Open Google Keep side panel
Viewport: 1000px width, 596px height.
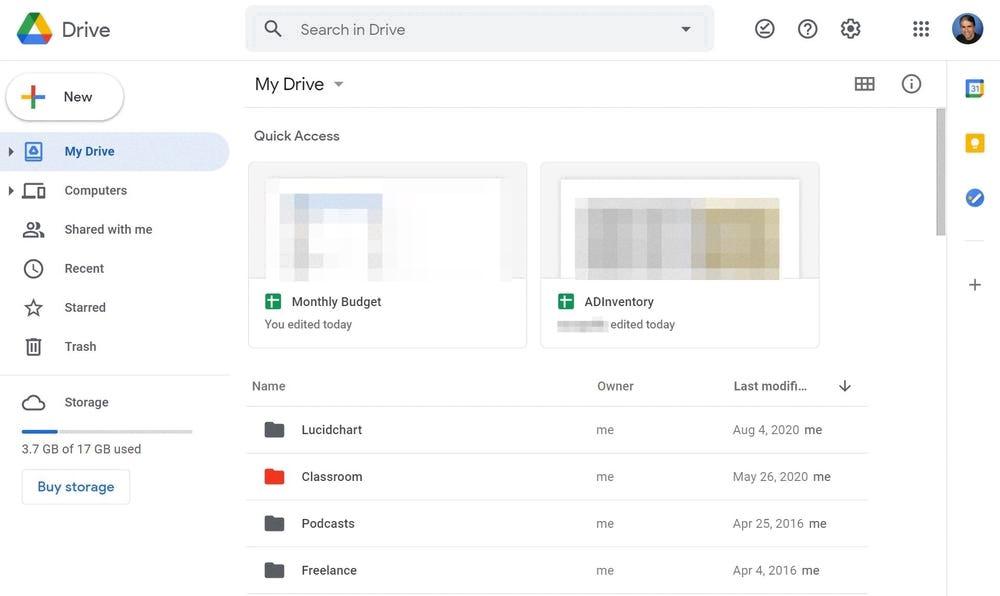coord(974,143)
